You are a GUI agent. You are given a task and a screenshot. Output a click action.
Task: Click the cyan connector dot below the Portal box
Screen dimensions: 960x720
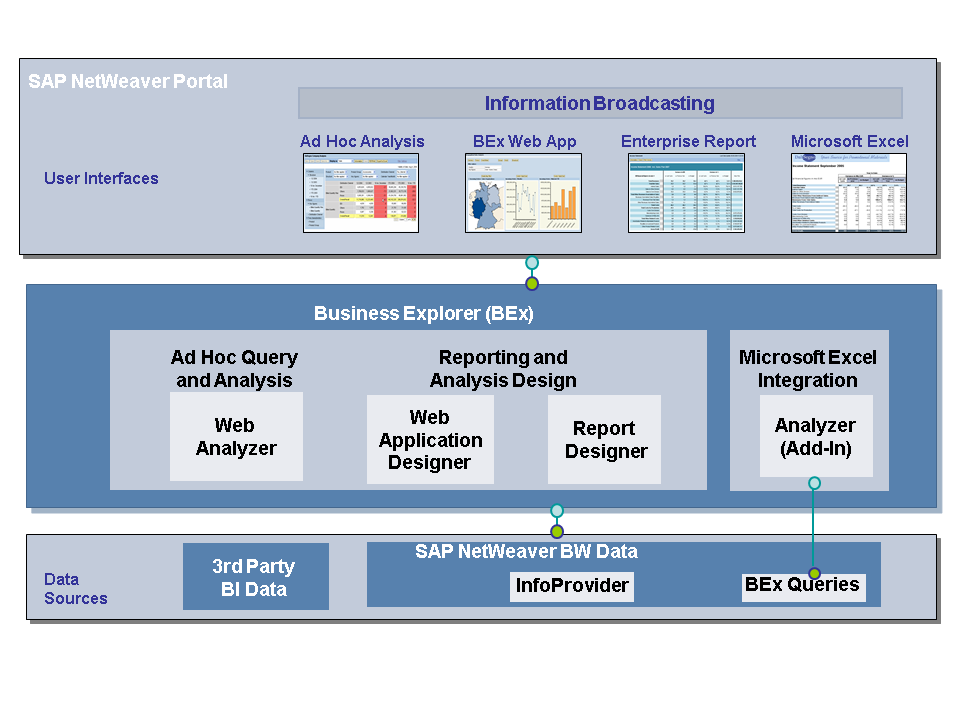532,263
